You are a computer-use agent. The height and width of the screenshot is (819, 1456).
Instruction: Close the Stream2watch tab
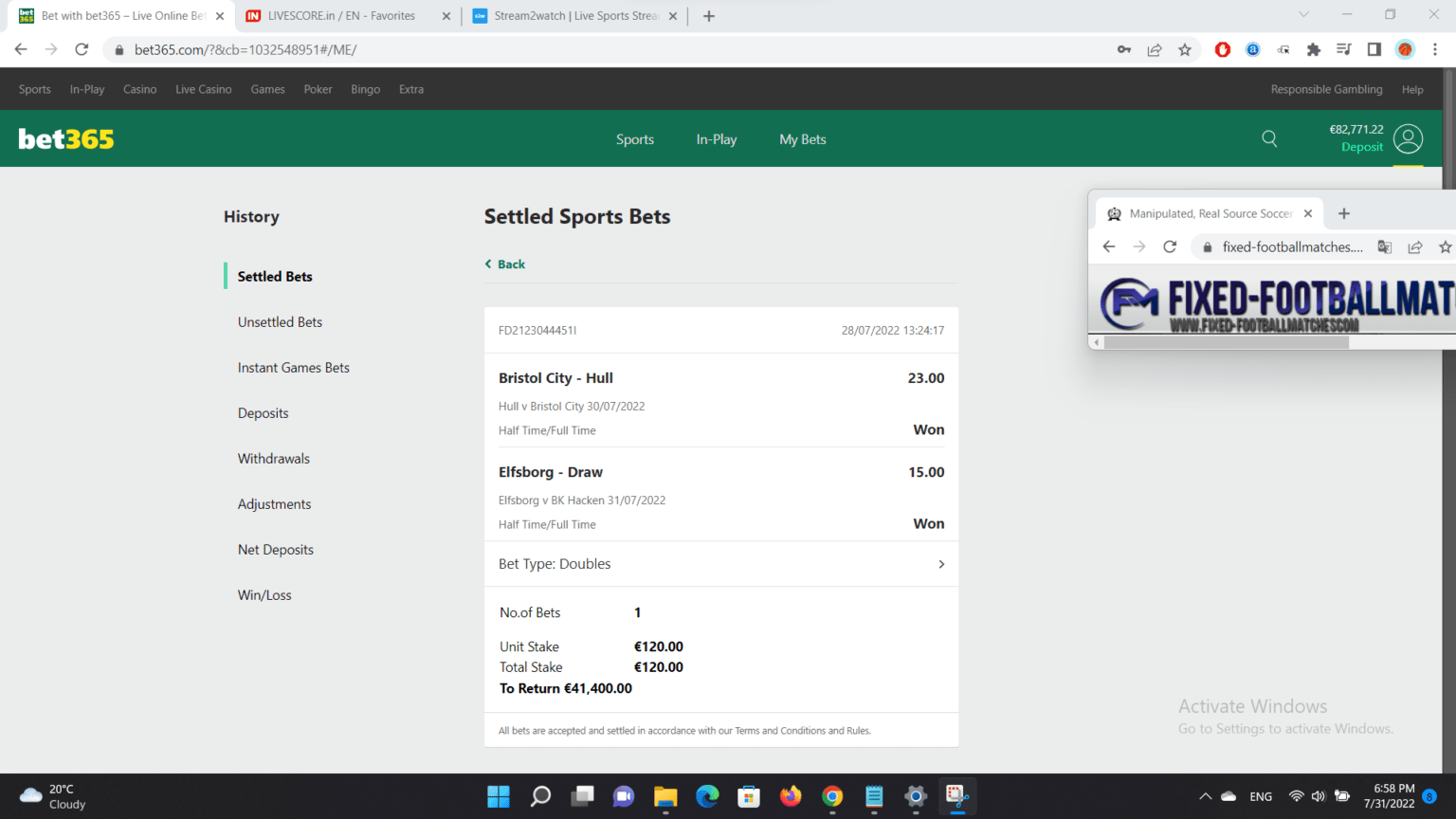tap(673, 16)
